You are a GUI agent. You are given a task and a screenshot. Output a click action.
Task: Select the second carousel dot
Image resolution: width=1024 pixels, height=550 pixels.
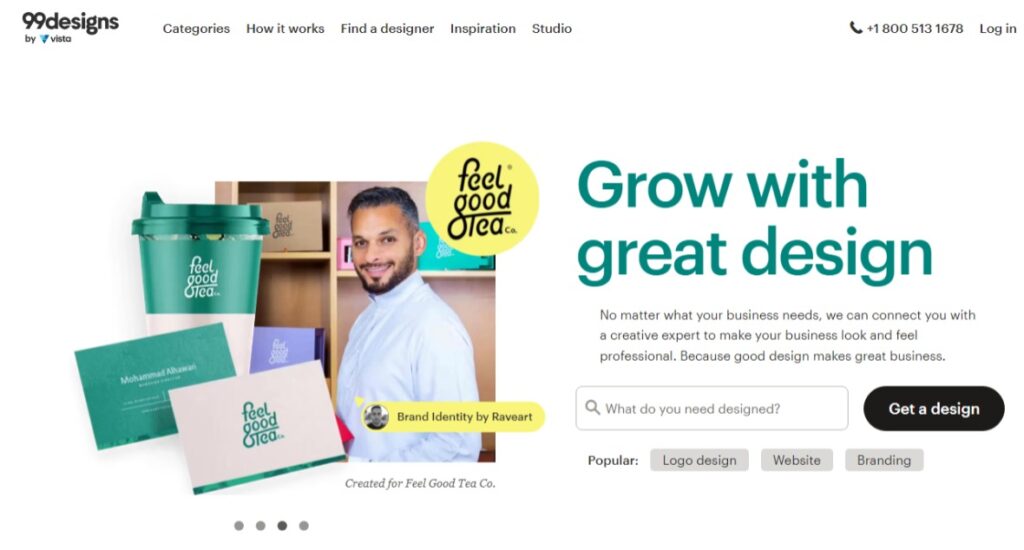coord(261,525)
